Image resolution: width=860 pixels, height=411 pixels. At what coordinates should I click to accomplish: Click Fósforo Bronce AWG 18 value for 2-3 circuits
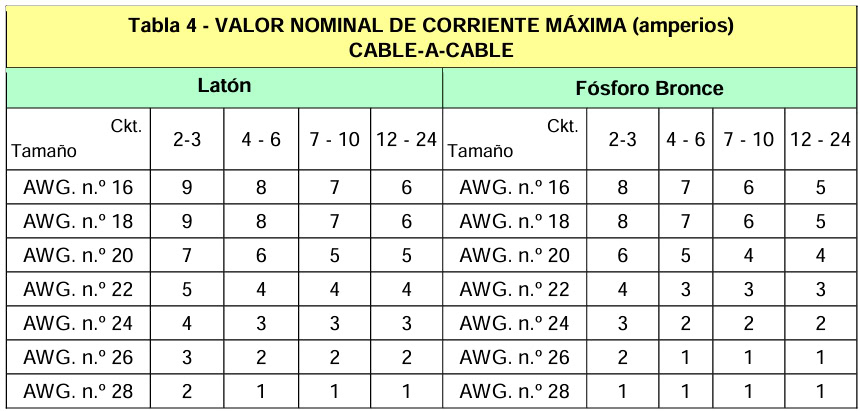click(x=623, y=221)
